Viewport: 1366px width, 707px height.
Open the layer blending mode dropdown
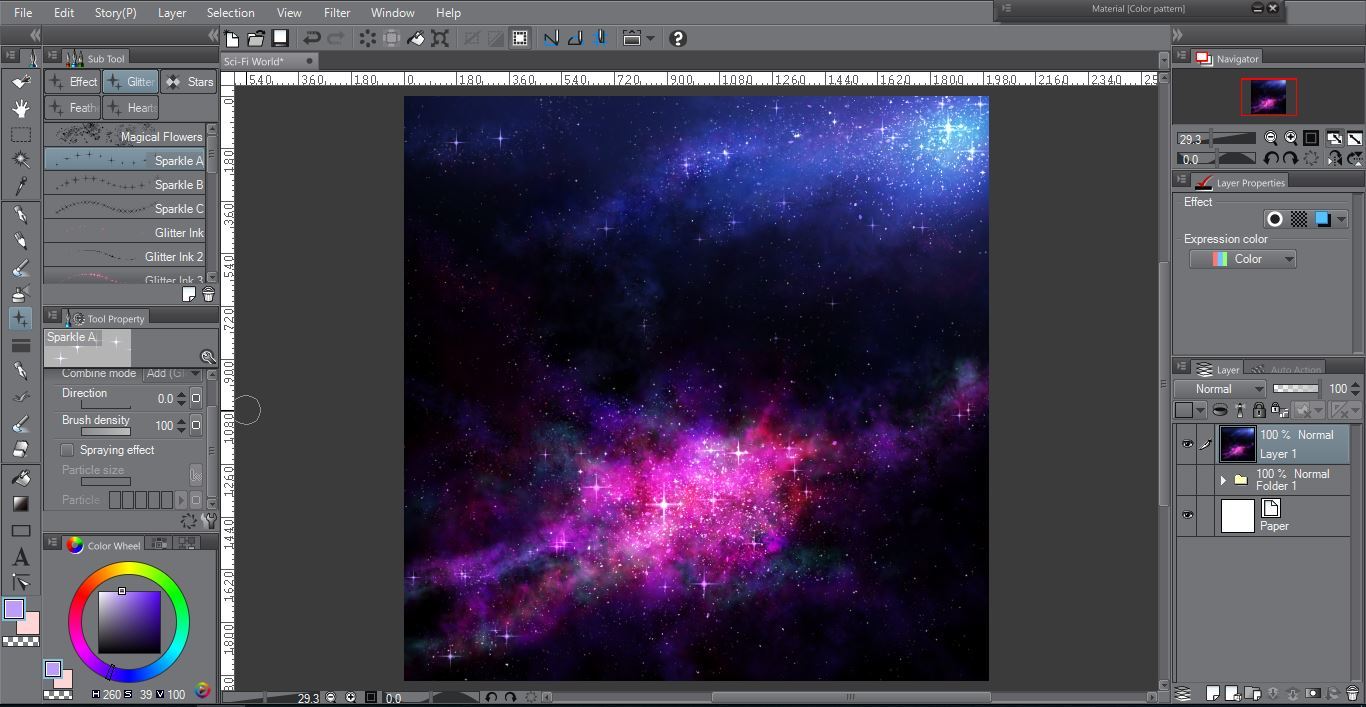[1220, 389]
